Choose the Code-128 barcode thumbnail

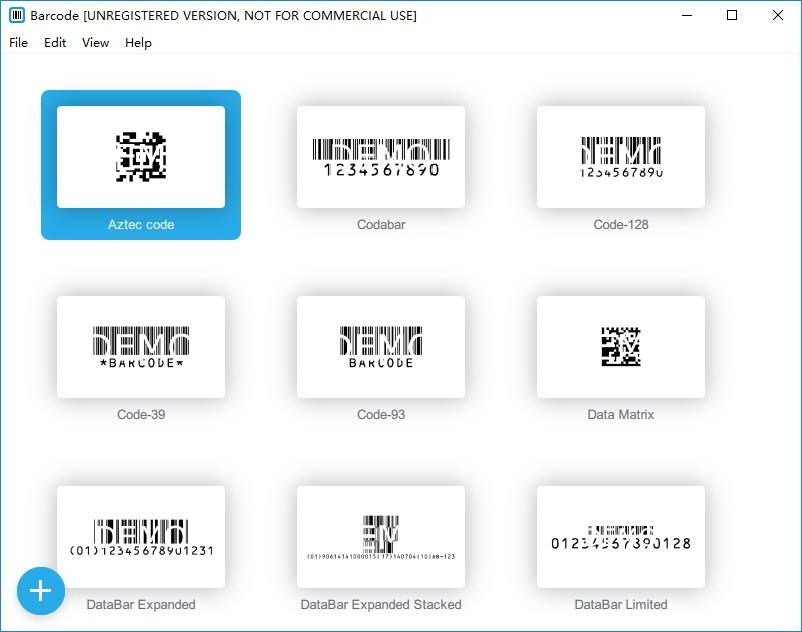coord(621,157)
